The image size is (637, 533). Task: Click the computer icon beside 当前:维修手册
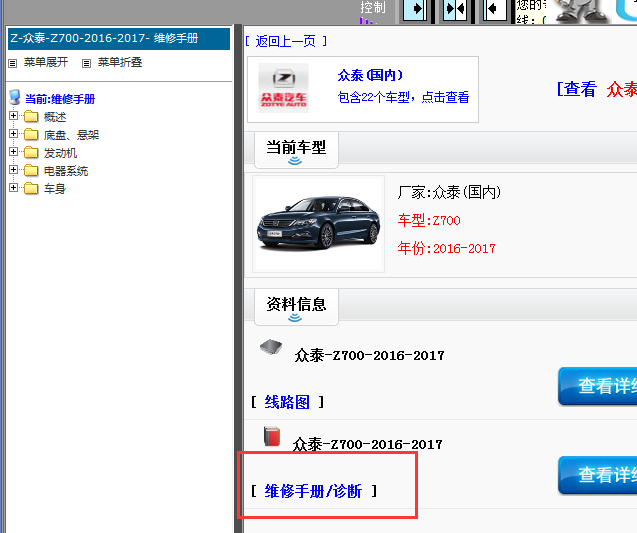click(x=15, y=97)
